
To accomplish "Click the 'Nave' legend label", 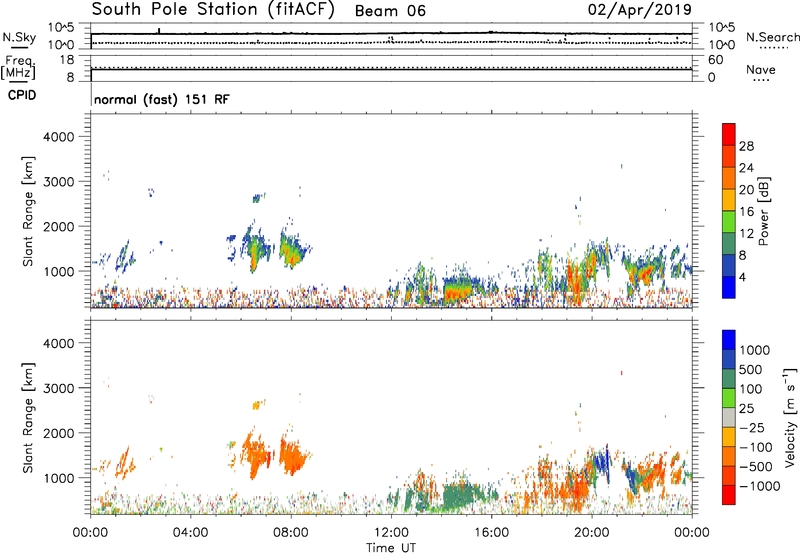I will 761,69.
